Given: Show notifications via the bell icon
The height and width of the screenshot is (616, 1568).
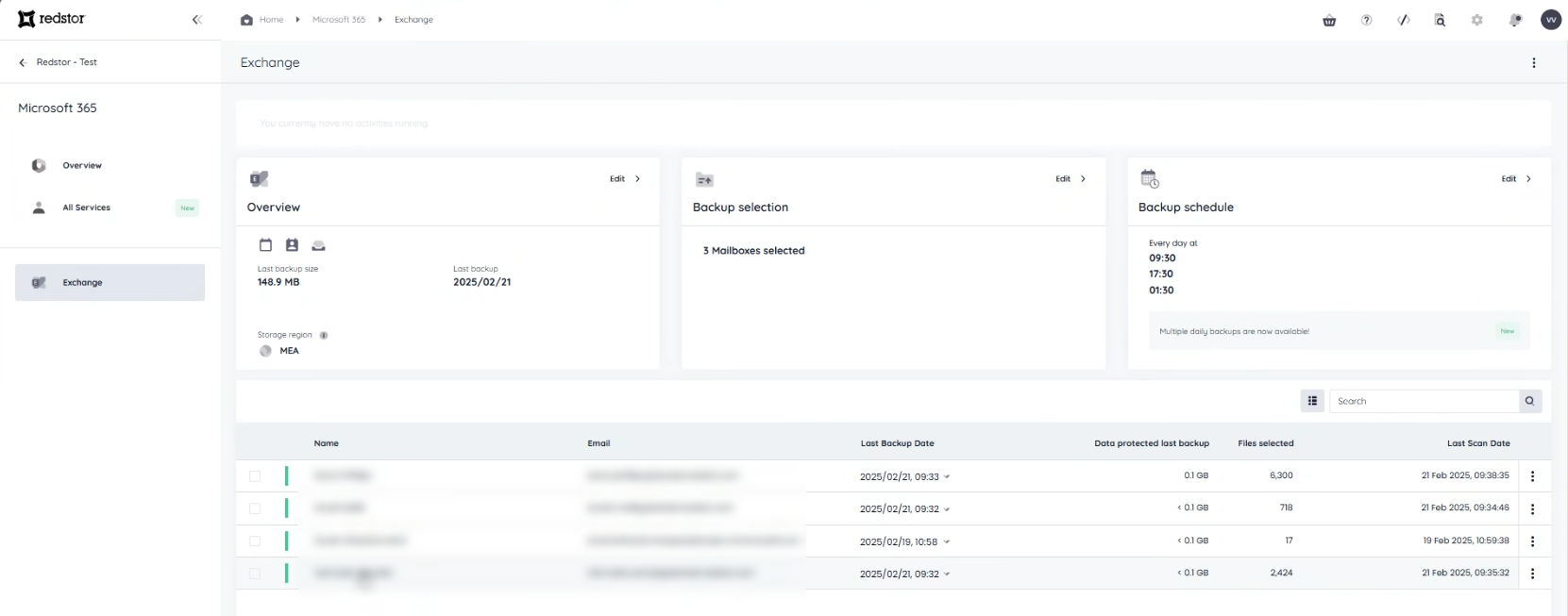Looking at the screenshot, I should [1515, 20].
